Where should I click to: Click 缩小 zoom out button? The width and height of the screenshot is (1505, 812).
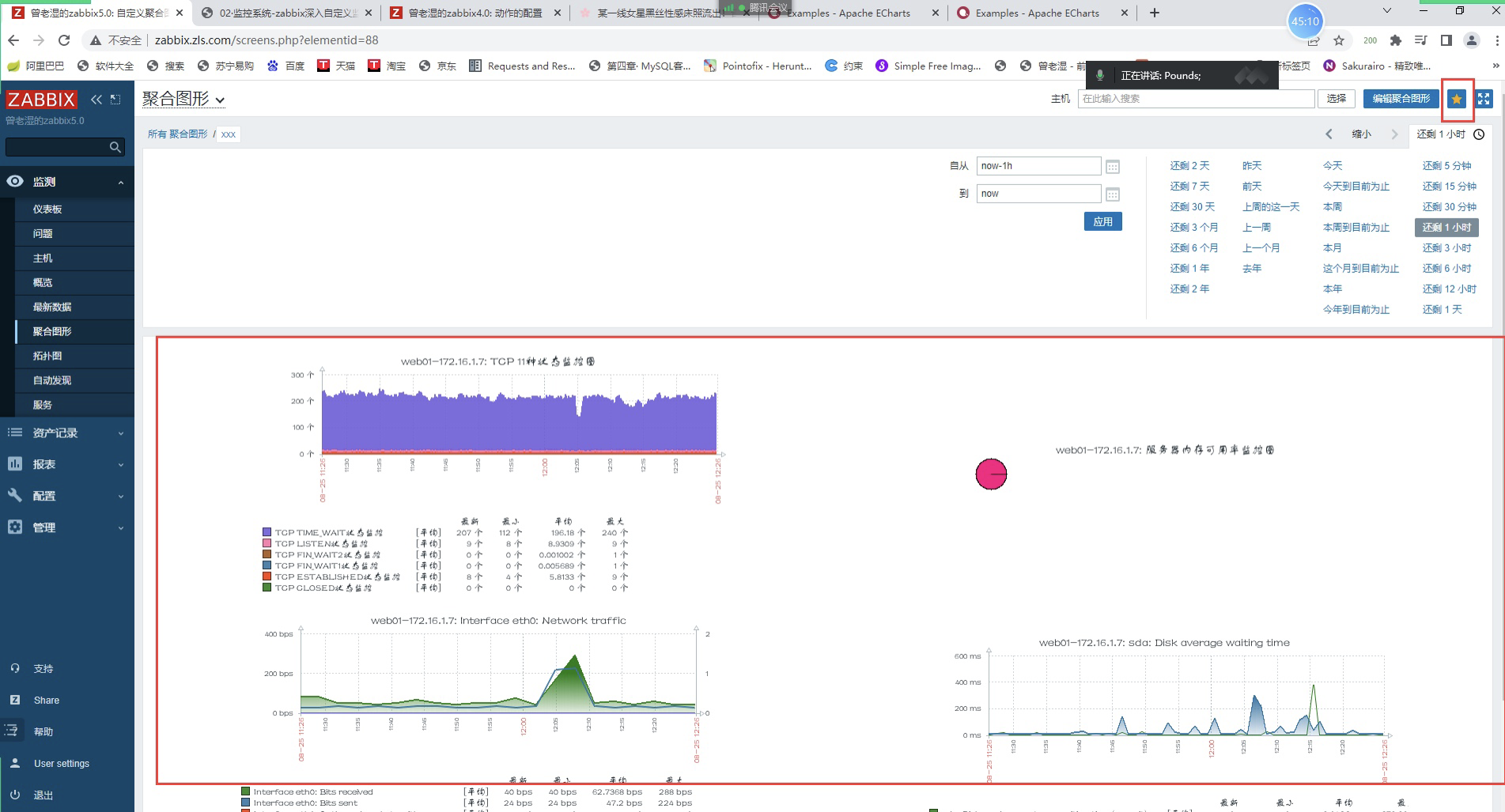(1361, 134)
